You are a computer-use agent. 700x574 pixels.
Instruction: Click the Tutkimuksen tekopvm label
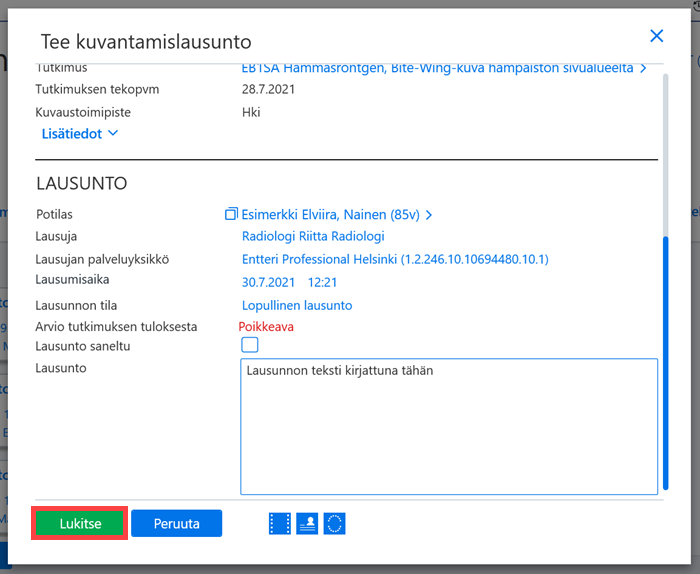97,89
